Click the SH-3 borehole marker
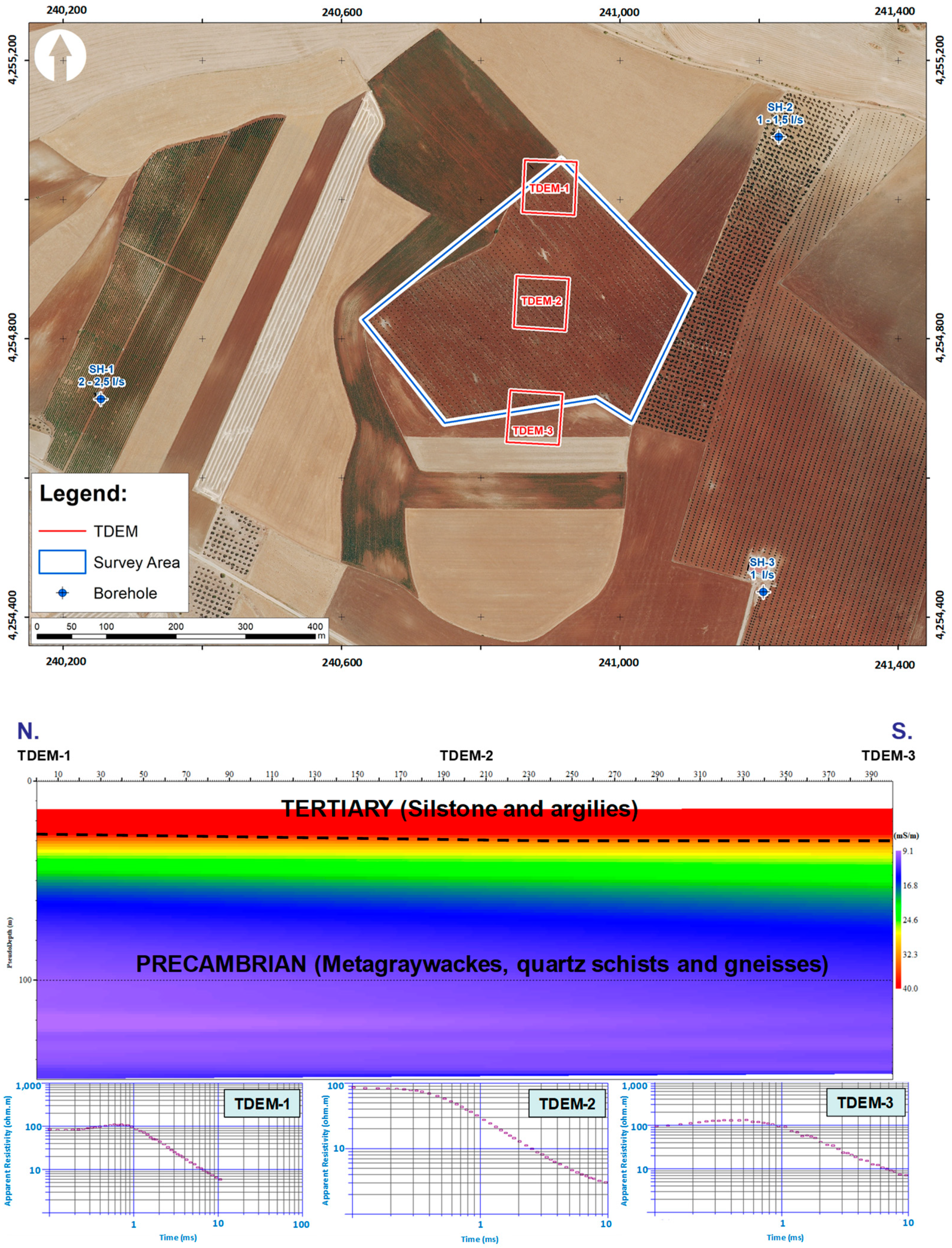952x1248 pixels. point(763,591)
